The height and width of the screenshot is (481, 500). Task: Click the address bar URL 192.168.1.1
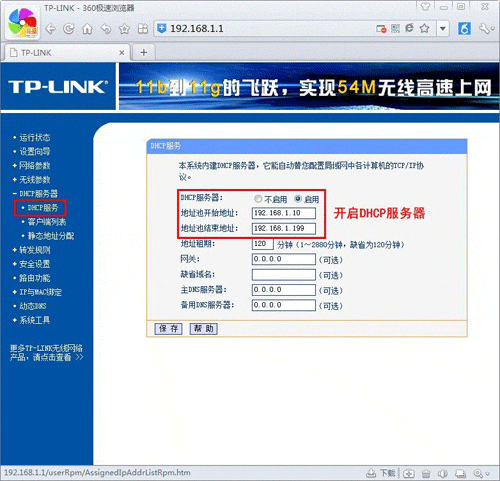point(197,29)
